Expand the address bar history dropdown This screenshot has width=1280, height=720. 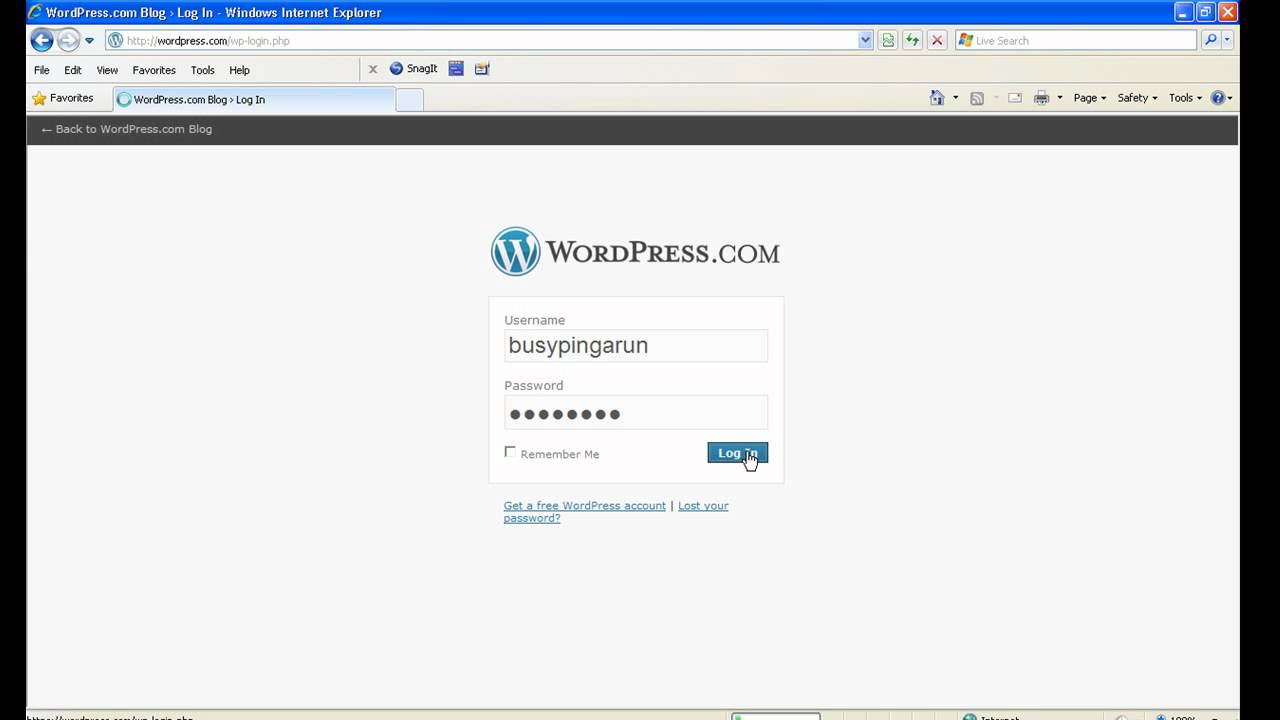click(866, 41)
